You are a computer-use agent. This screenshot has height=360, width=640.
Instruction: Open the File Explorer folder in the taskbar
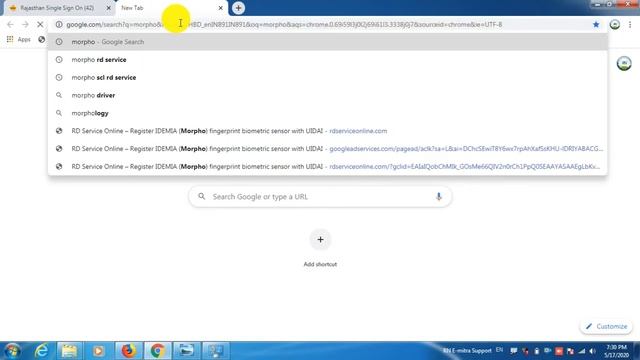click(x=69, y=351)
